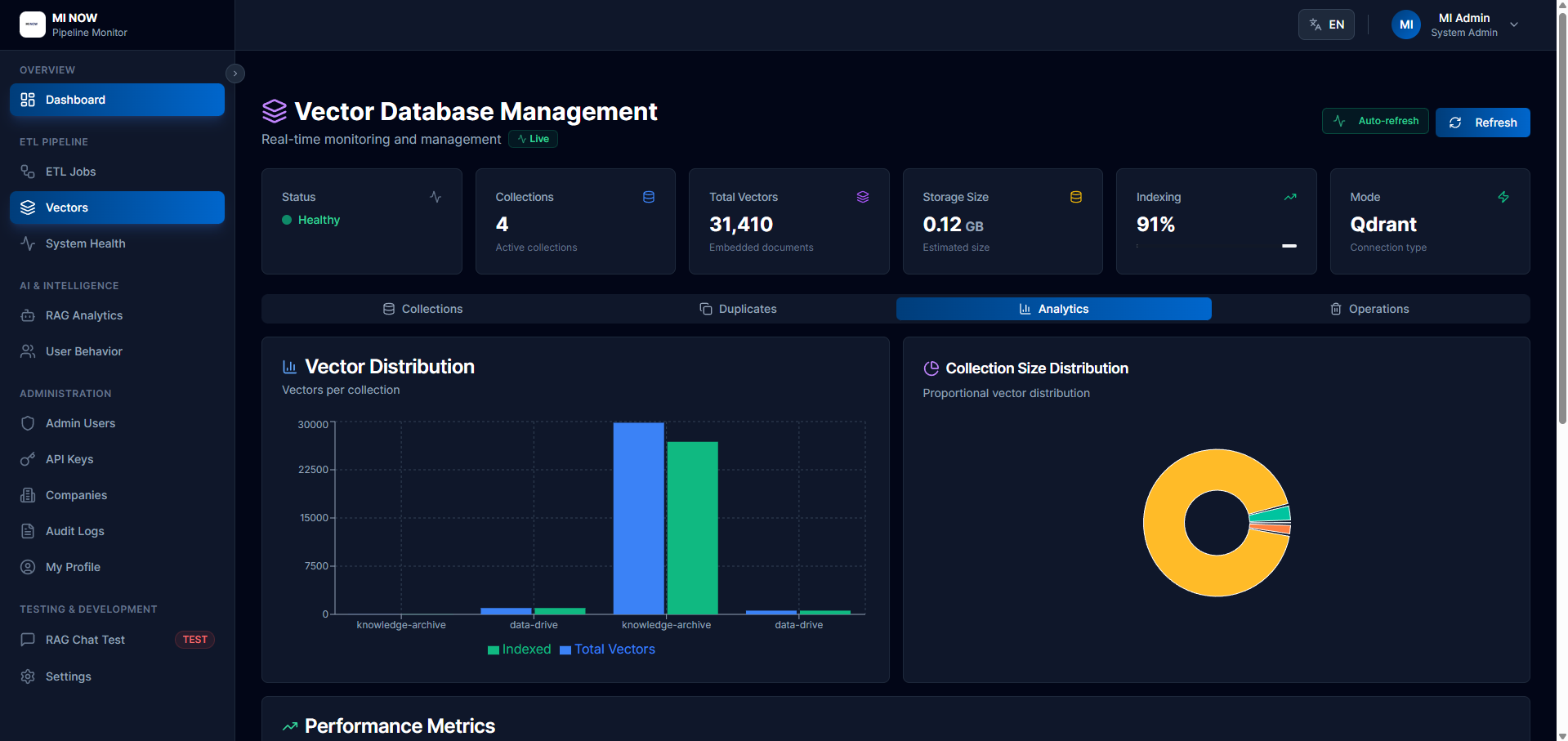Image resolution: width=1568 pixels, height=741 pixels.
Task: Click the ETL Jobs sidebar icon
Action: 28,172
